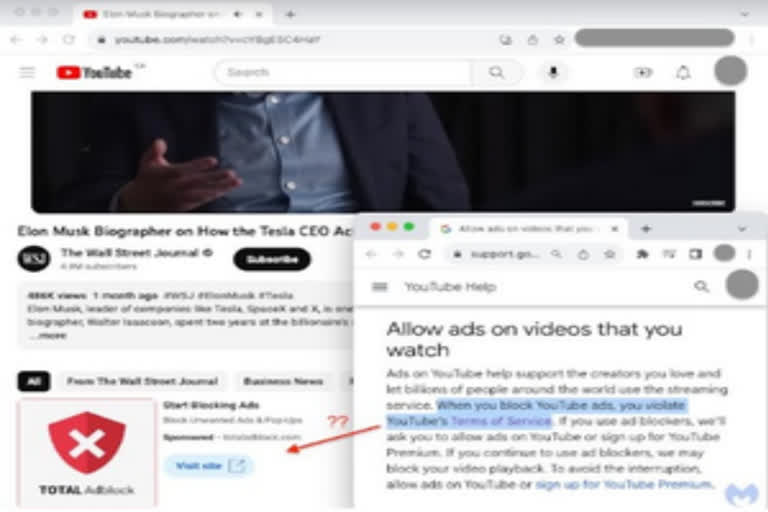This screenshot has width=768, height=512.
Task: Reload the support.google page
Action: point(425,254)
